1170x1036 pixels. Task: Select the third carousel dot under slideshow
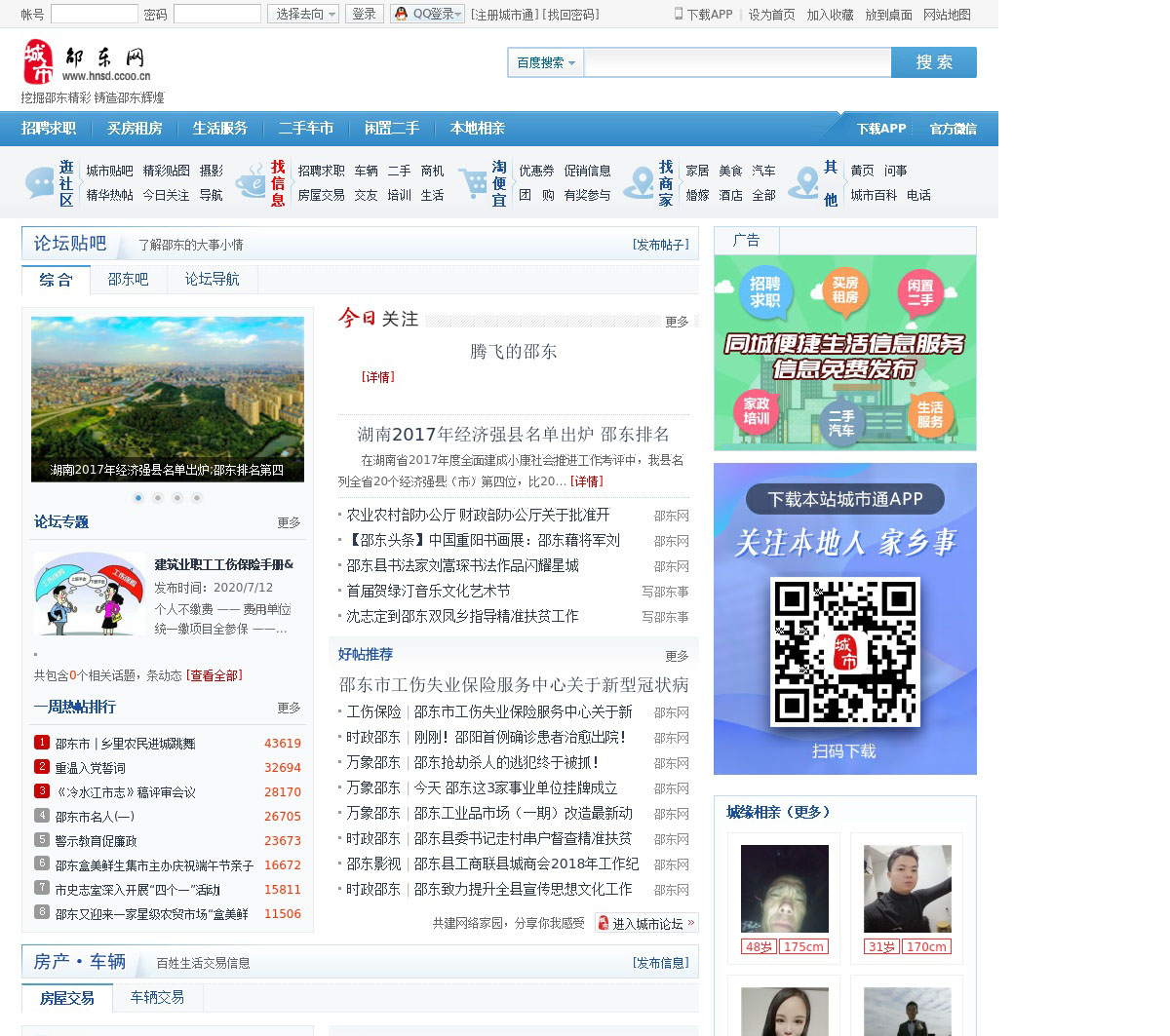click(x=177, y=498)
